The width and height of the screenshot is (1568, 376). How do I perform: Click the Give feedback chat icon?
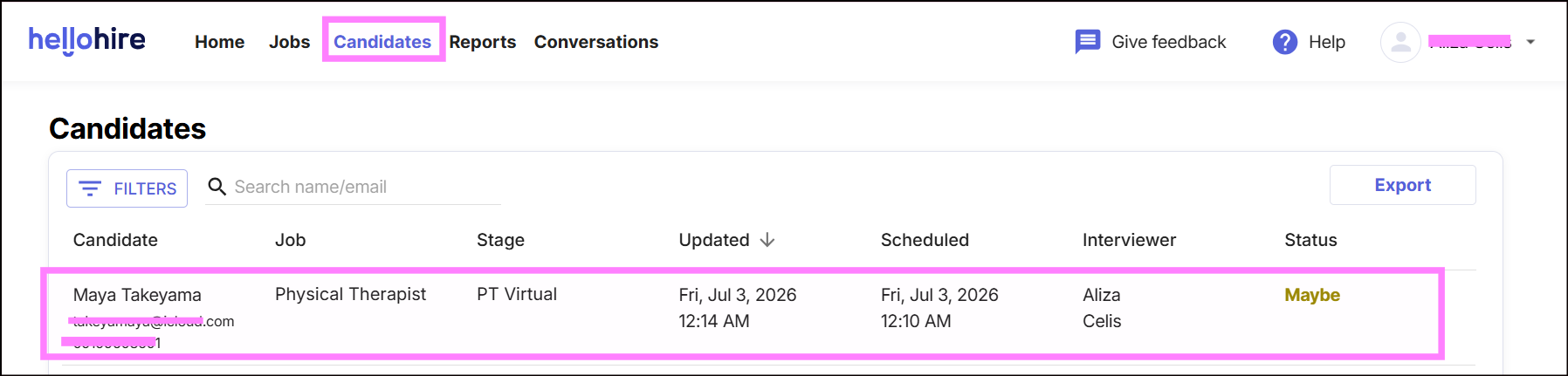tap(1087, 42)
